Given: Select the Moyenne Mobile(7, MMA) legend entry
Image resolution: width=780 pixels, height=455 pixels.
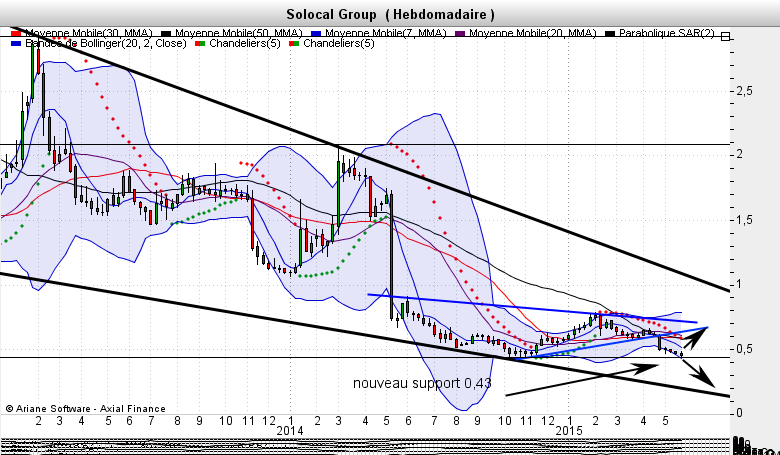Looking at the screenshot, I should [379, 33].
